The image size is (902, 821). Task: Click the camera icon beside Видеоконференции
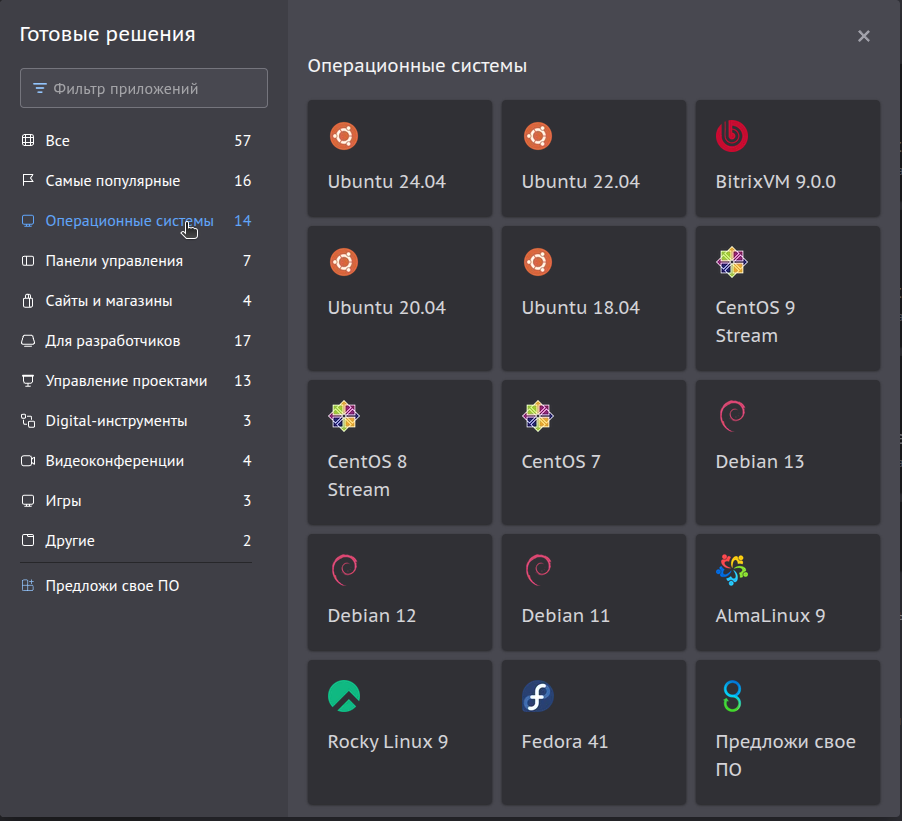point(28,461)
